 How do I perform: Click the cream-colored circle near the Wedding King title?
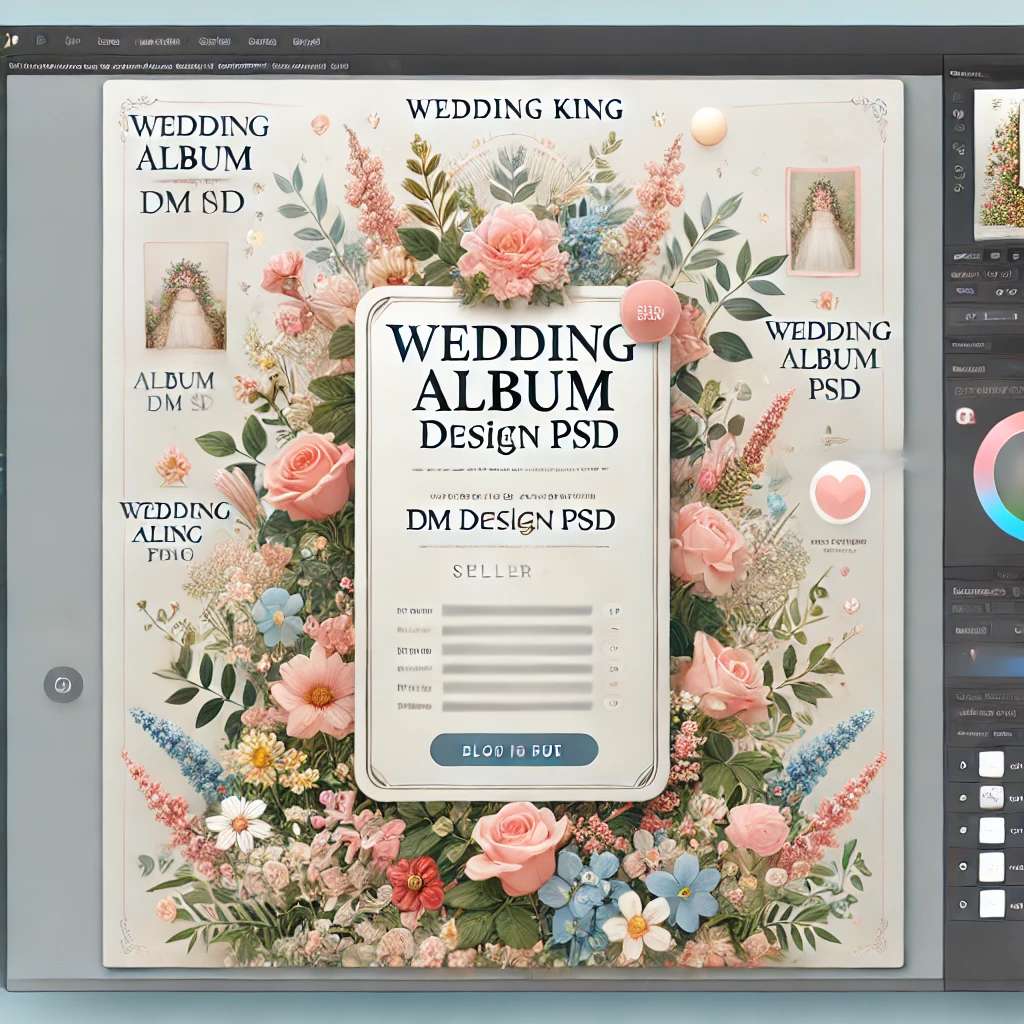[x=708, y=126]
